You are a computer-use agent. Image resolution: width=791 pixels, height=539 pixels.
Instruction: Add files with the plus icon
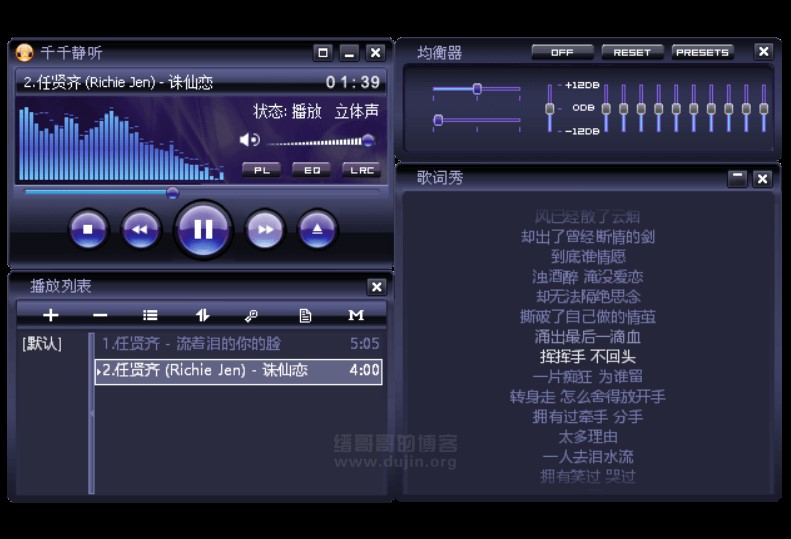[50, 315]
